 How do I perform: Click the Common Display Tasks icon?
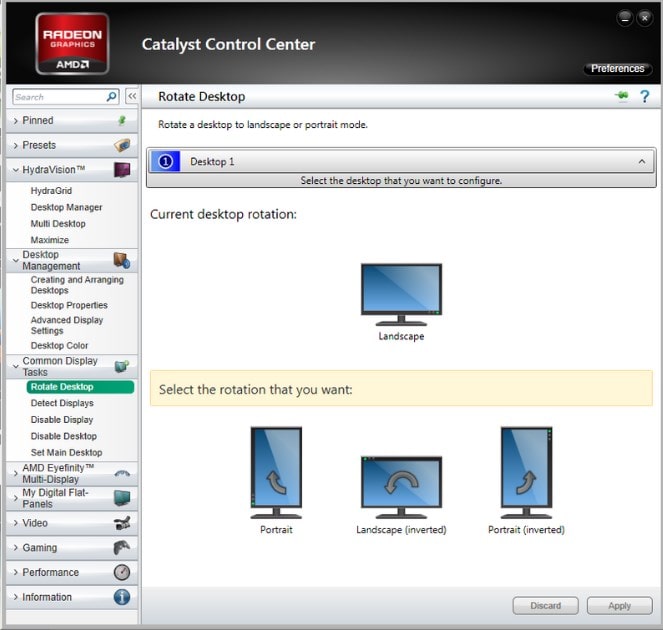pos(122,366)
